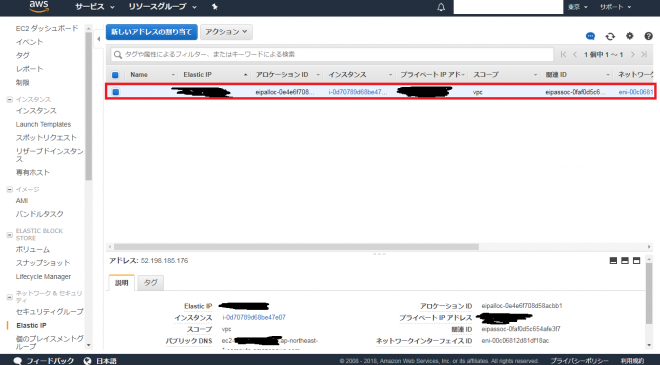
Task: Click the tag filter search field
Action: coord(332,54)
